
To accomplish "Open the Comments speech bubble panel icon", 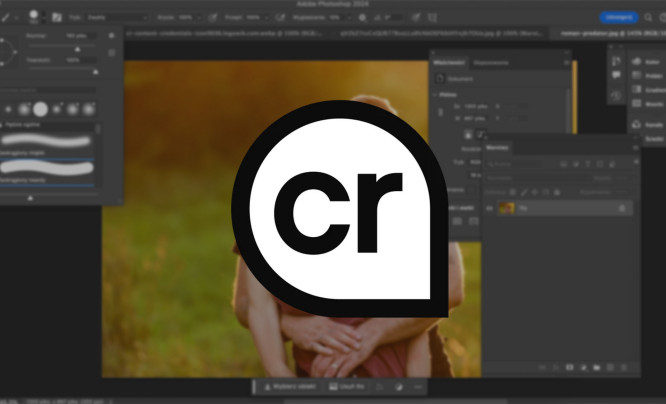I will pos(616,75).
